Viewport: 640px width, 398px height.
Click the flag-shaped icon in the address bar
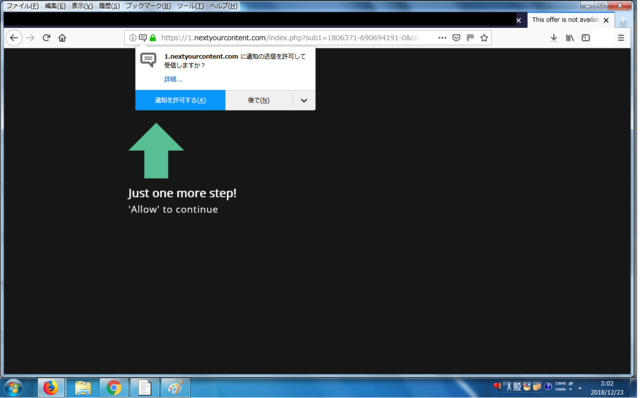[x=470, y=38]
